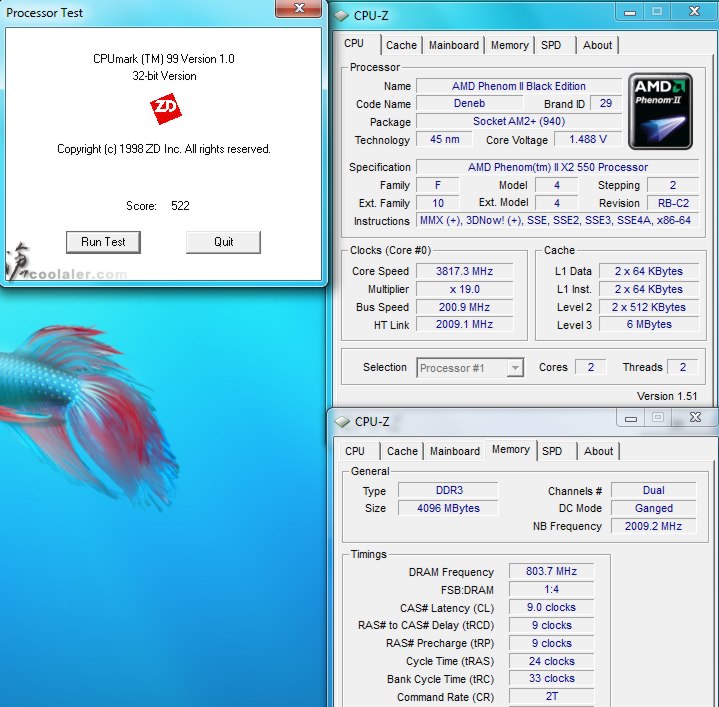Switch to Memory tab in top CPU-Z window
Image resolution: width=719 pixels, height=707 pixels.
pos(509,45)
